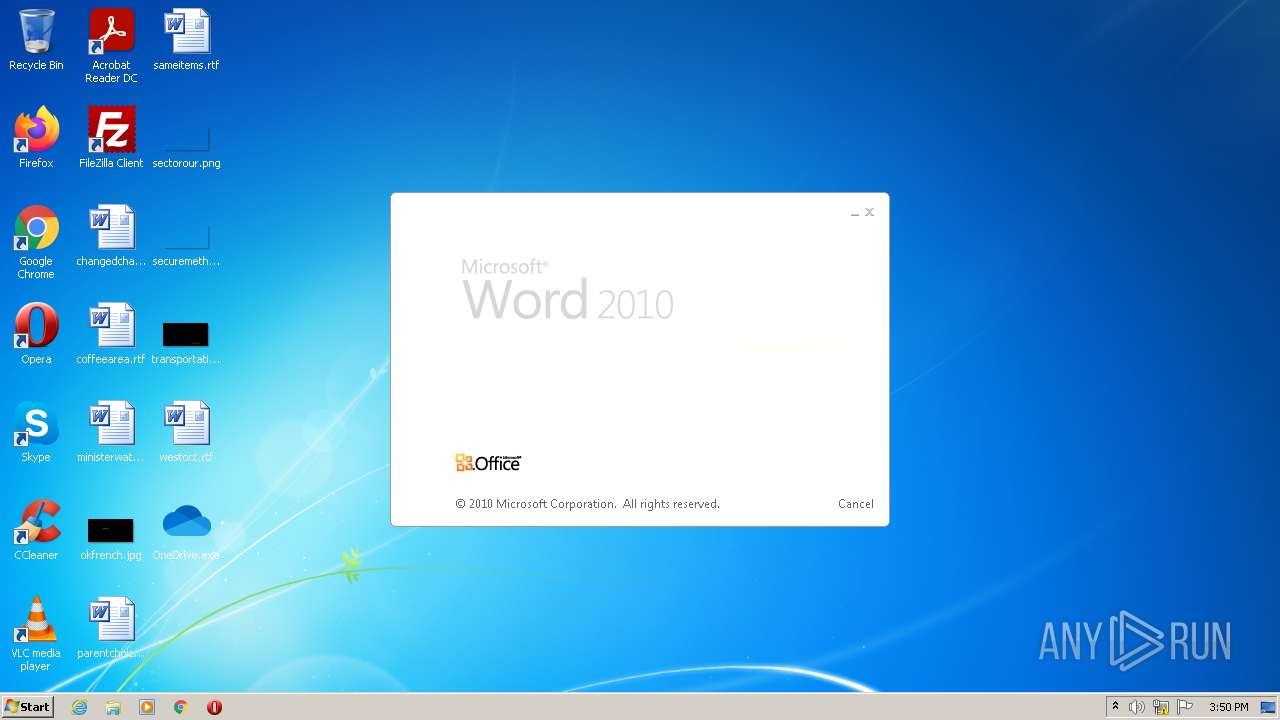The height and width of the screenshot is (720, 1280).
Task: Select the coffeearea.rtf document
Action: (111, 334)
